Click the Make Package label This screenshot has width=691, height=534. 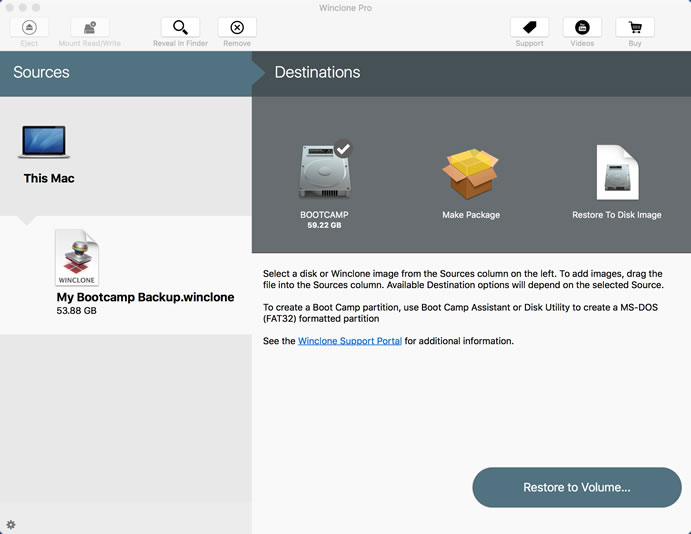click(x=471, y=215)
